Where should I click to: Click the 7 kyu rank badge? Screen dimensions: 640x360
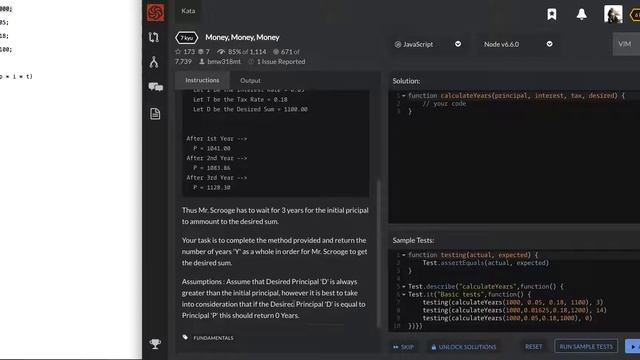coord(187,38)
